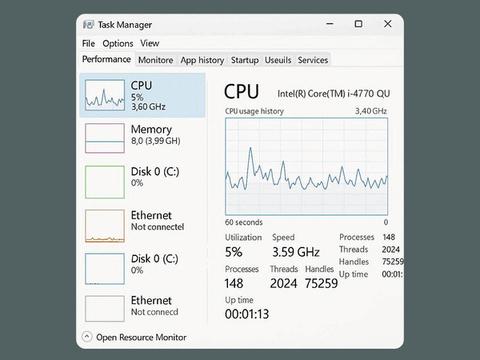Screen dimensions: 480x360
Task: Switch to the Useuils tab
Action: [278, 60]
